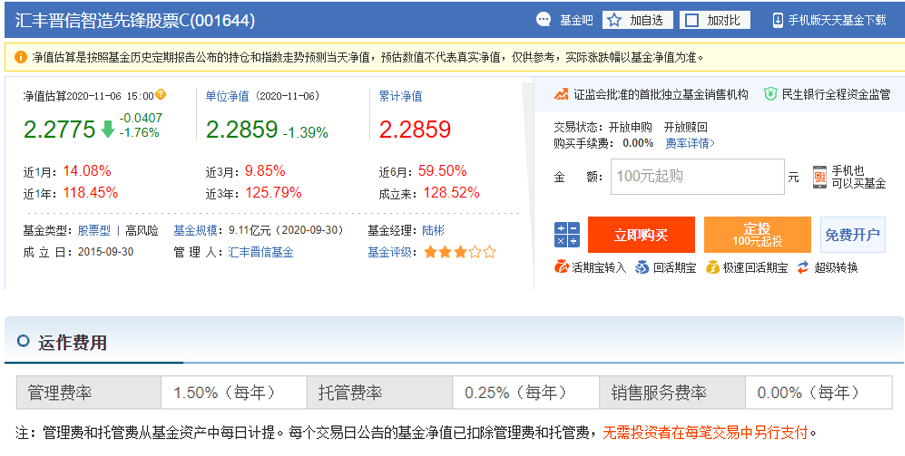Click the square compare icon in 加对比
905x456 pixels.
point(691,21)
